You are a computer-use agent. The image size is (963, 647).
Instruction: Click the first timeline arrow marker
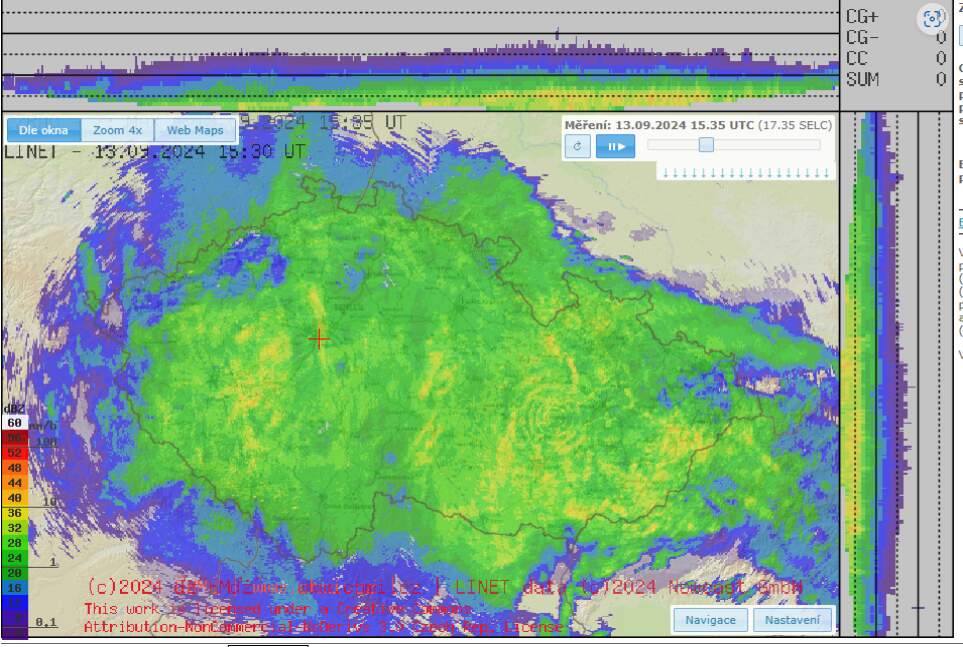664,173
